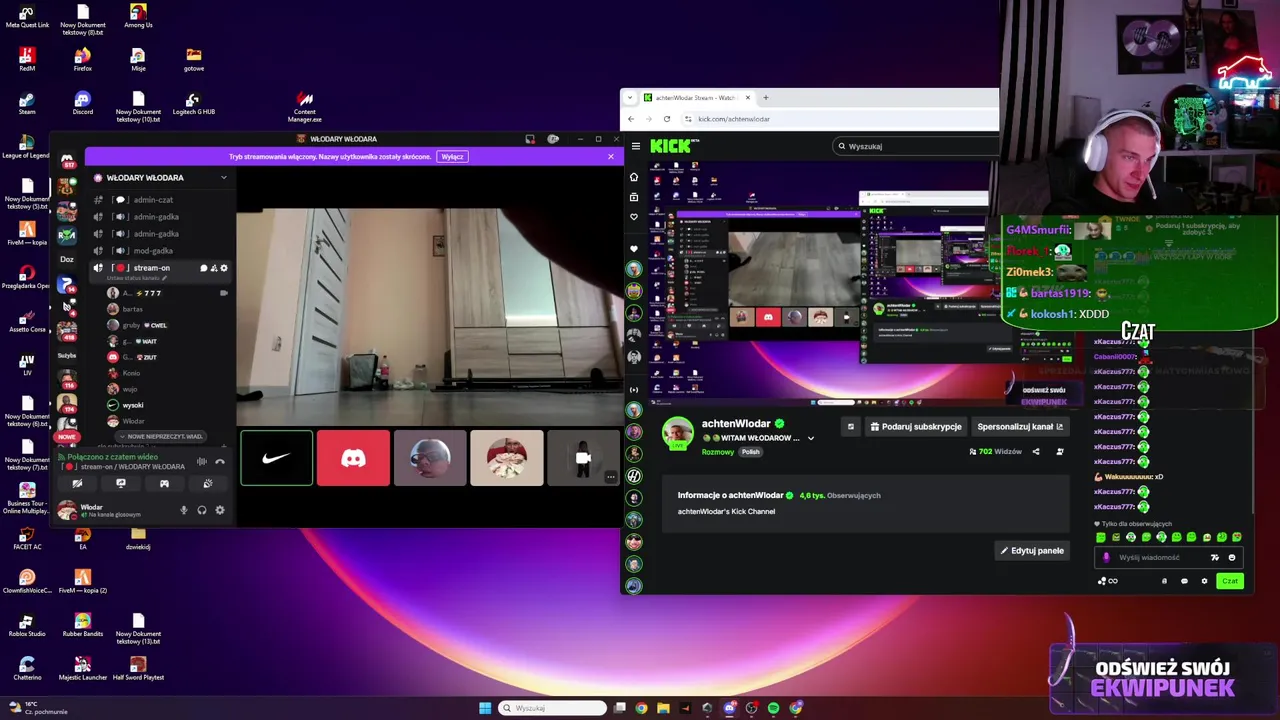
Task: Mute the Discord microphone
Action: pos(183,510)
